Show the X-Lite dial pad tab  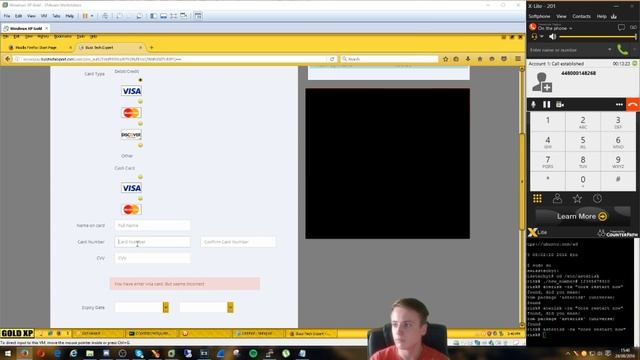[x=537, y=199]
